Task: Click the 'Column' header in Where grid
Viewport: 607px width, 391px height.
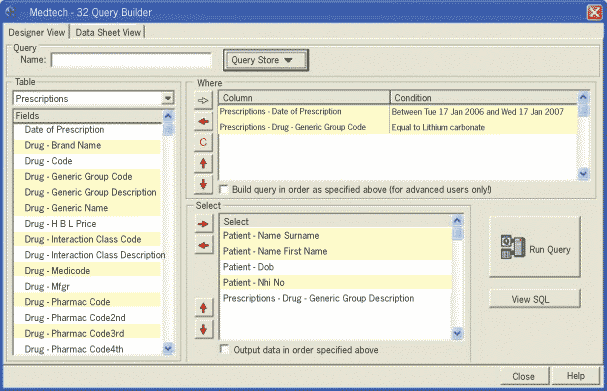Action: 304,98
